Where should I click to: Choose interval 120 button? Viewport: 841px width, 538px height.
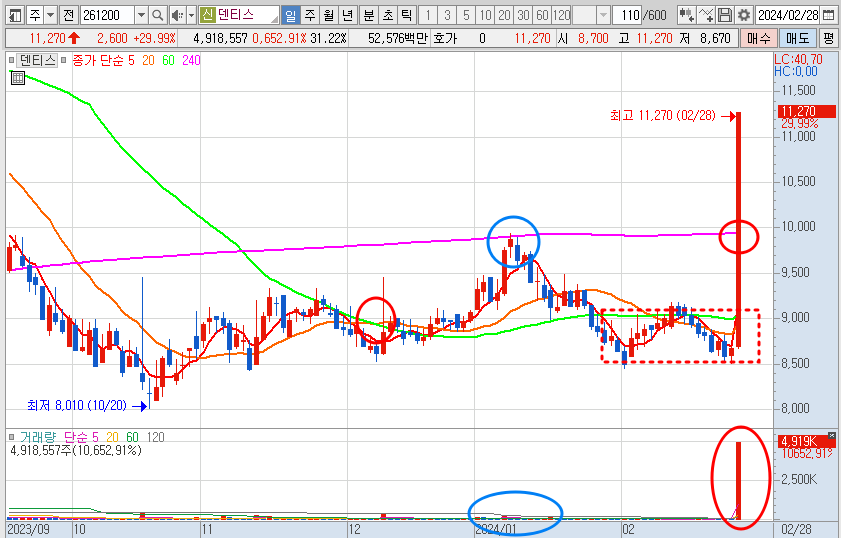[562, 15]
